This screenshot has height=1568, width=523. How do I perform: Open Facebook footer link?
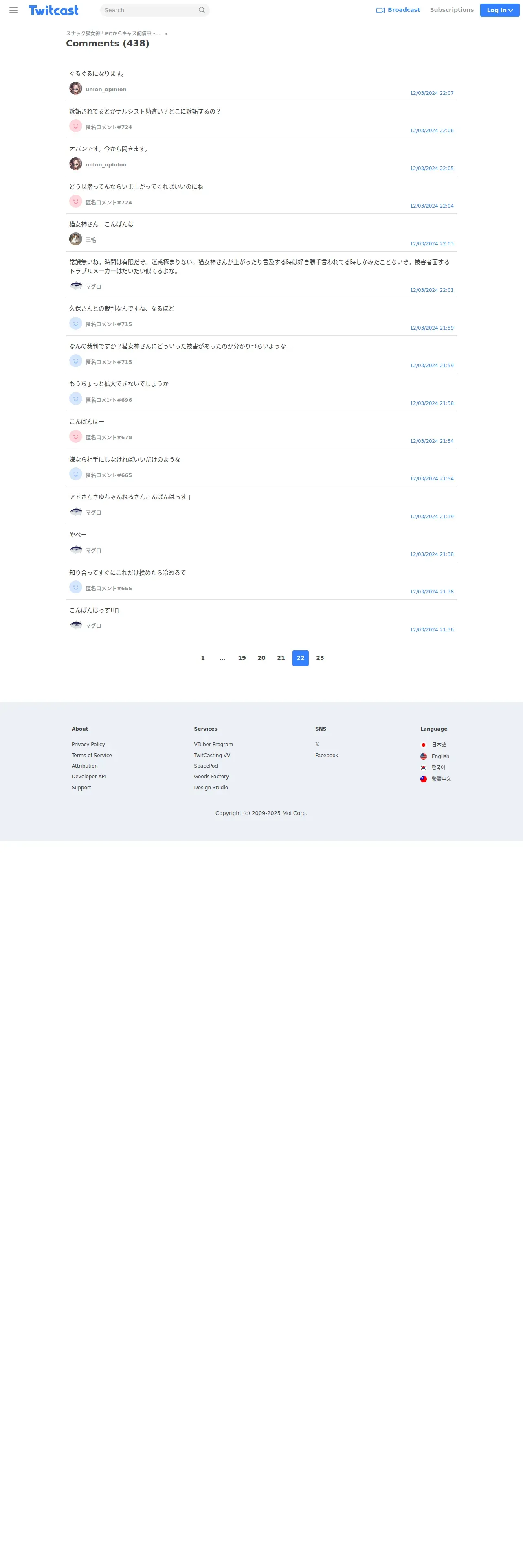[x=326, y=756]
